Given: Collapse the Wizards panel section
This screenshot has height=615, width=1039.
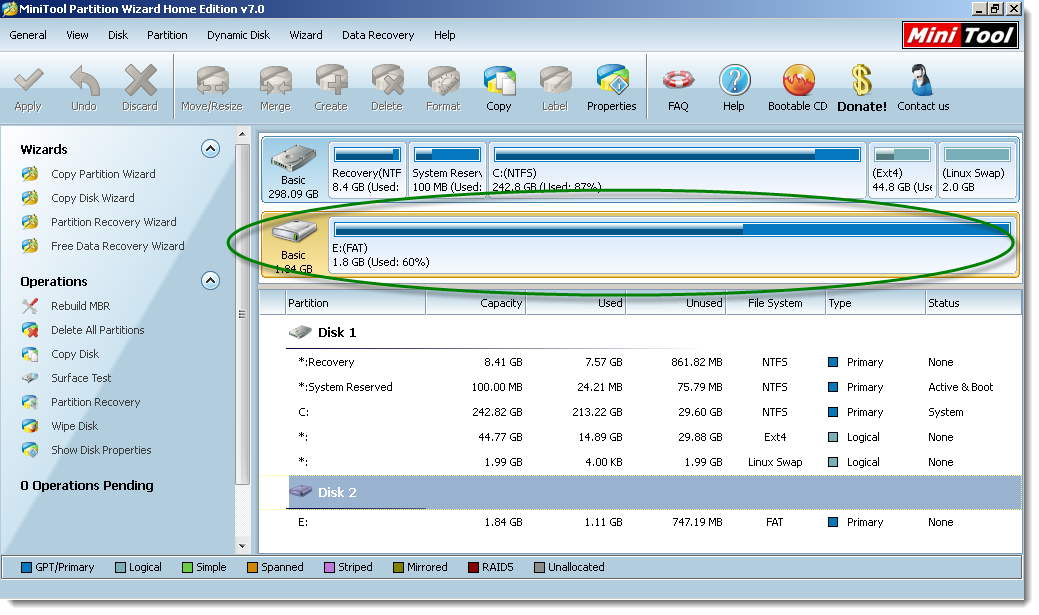Looking at the screenshot, I should [x=210, y=148].
